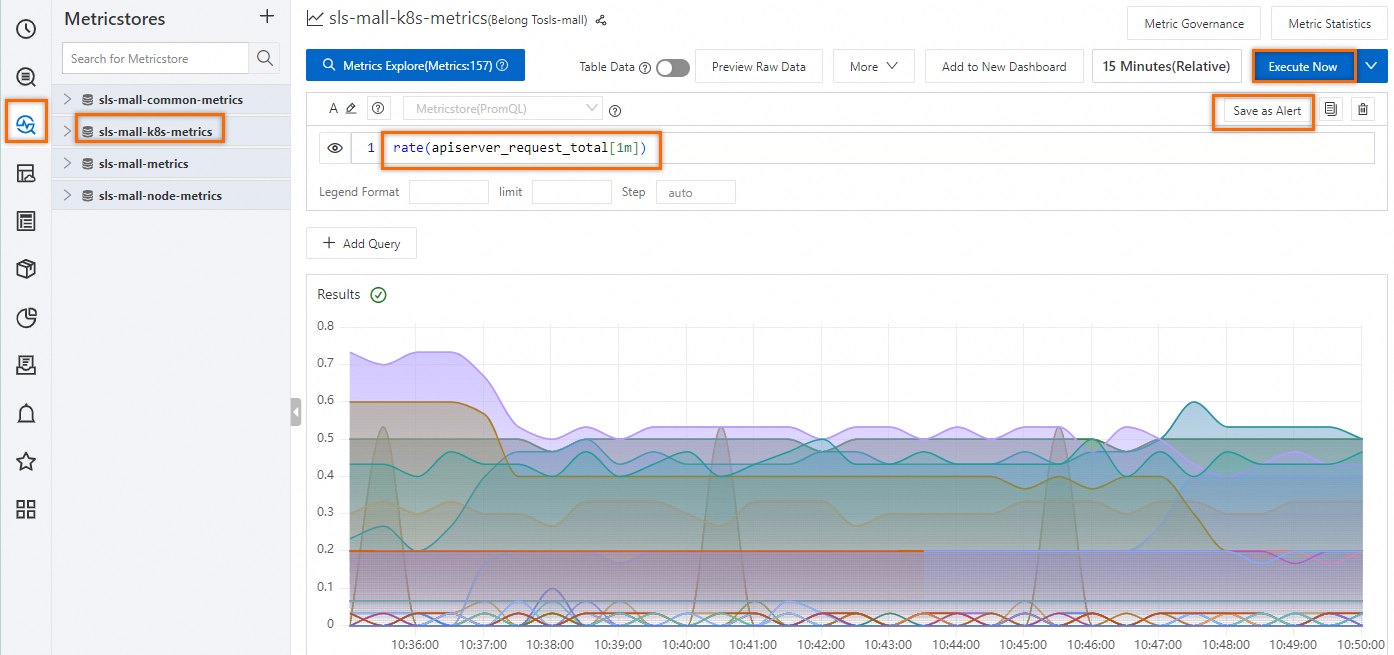Delete the query using the trash icon
The image size is (1394, 655).
(x=1363, y=110)
